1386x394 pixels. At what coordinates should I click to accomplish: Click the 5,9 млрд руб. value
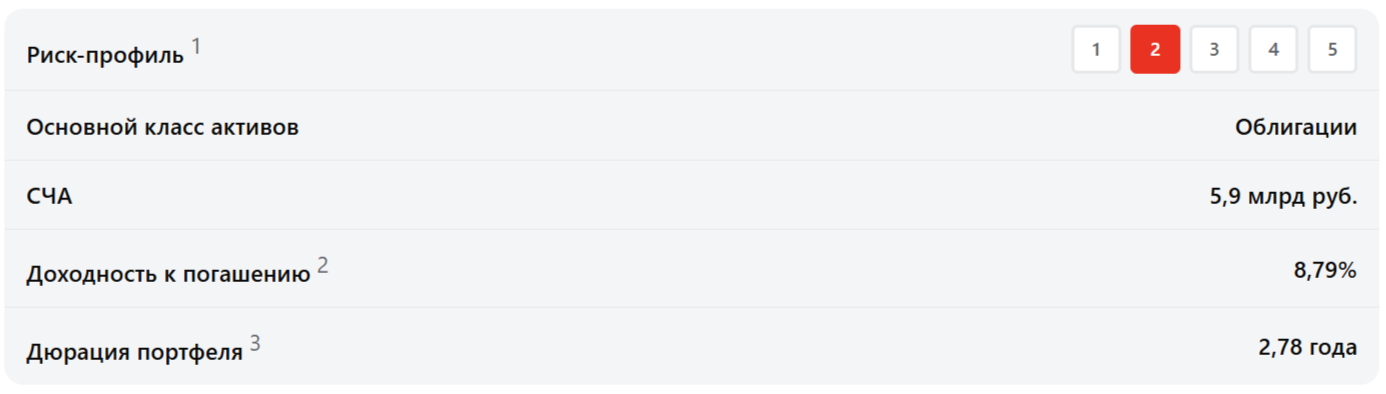pos(1283,197)
